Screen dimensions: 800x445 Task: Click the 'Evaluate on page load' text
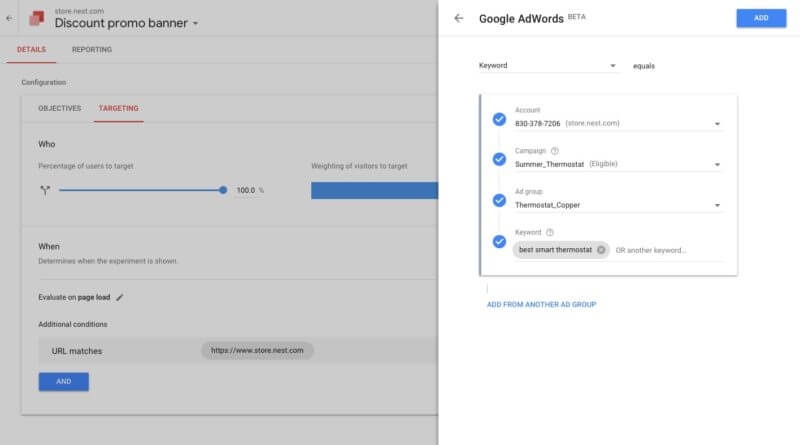pos(74,298)
